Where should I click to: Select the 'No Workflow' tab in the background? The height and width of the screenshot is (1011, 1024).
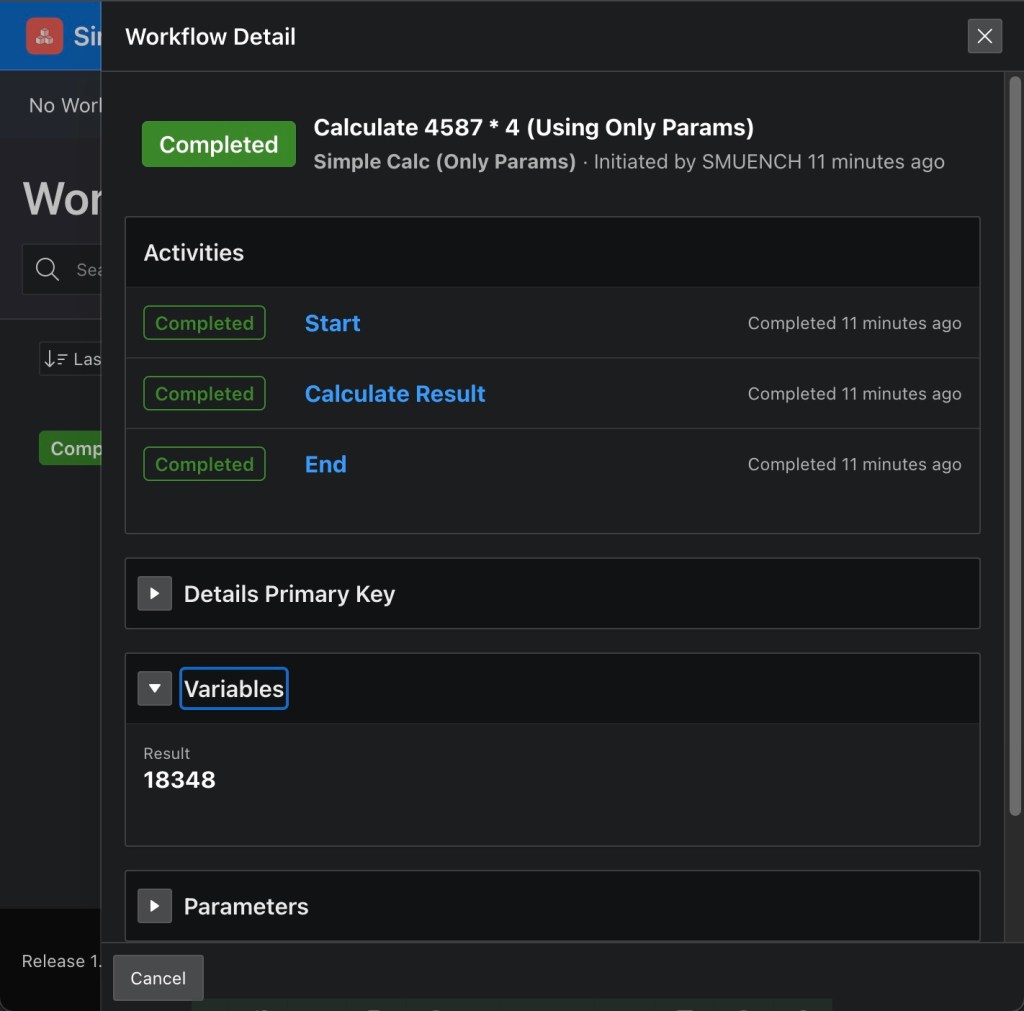tap(62, 105)
